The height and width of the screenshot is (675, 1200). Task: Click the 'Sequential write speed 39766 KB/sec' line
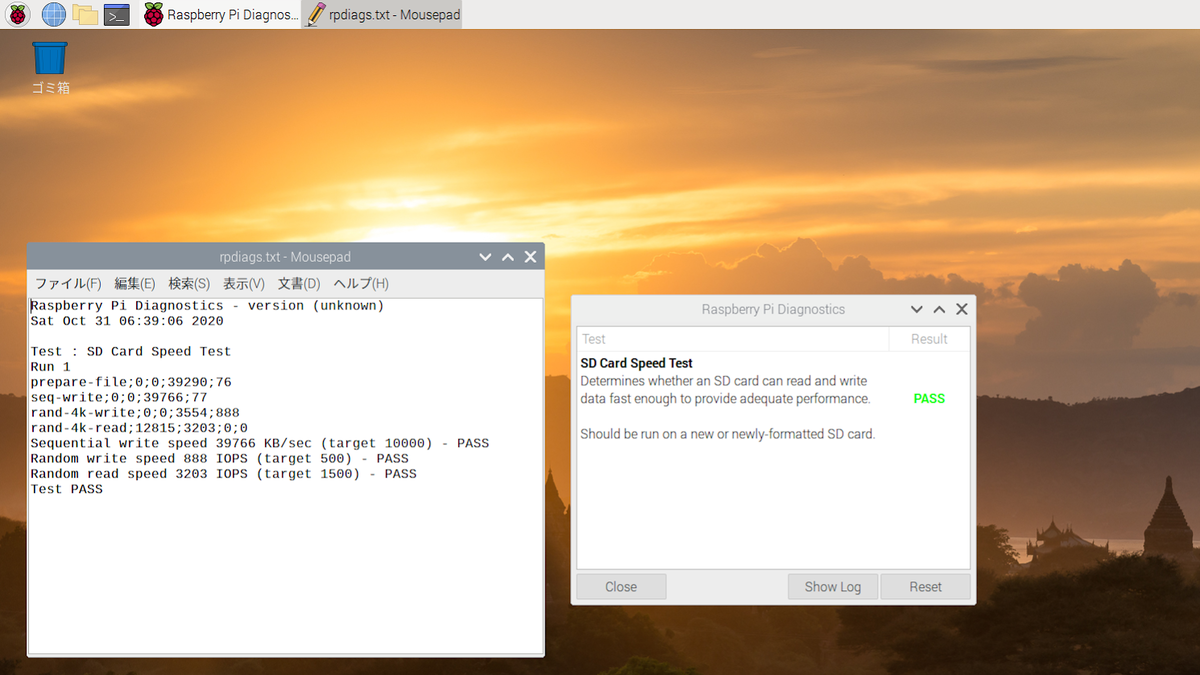tap(260, 443)
